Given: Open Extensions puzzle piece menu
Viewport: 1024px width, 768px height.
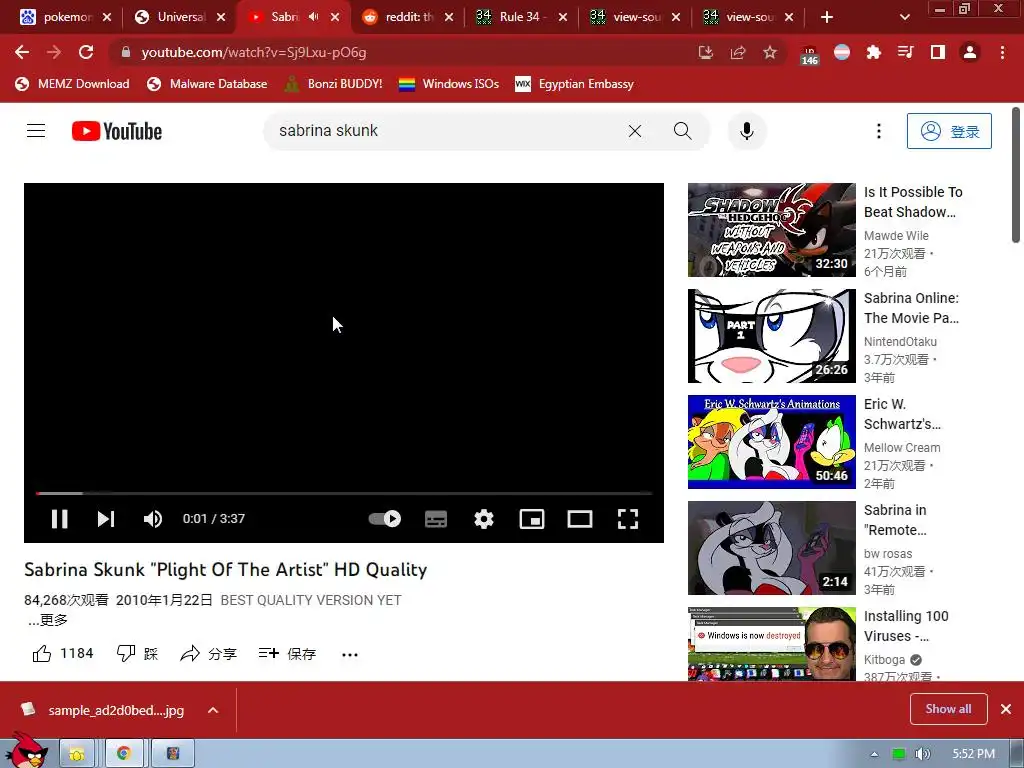Looking at the screenshot, I should pyautogui.click(x=874, y=52).
